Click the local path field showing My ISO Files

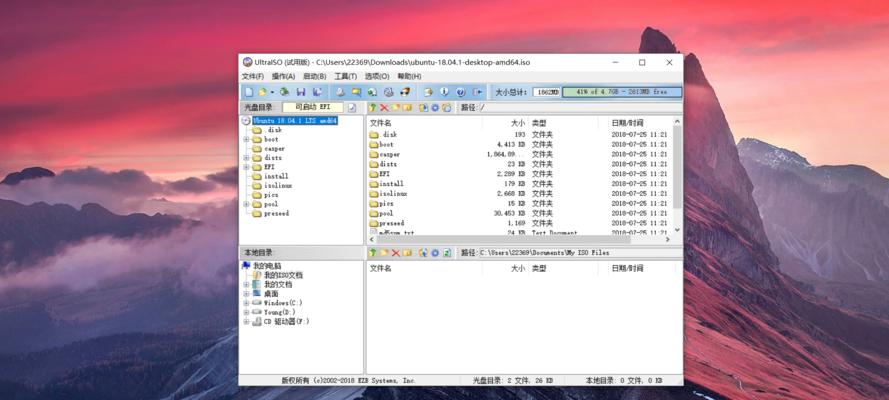[580, 253]
